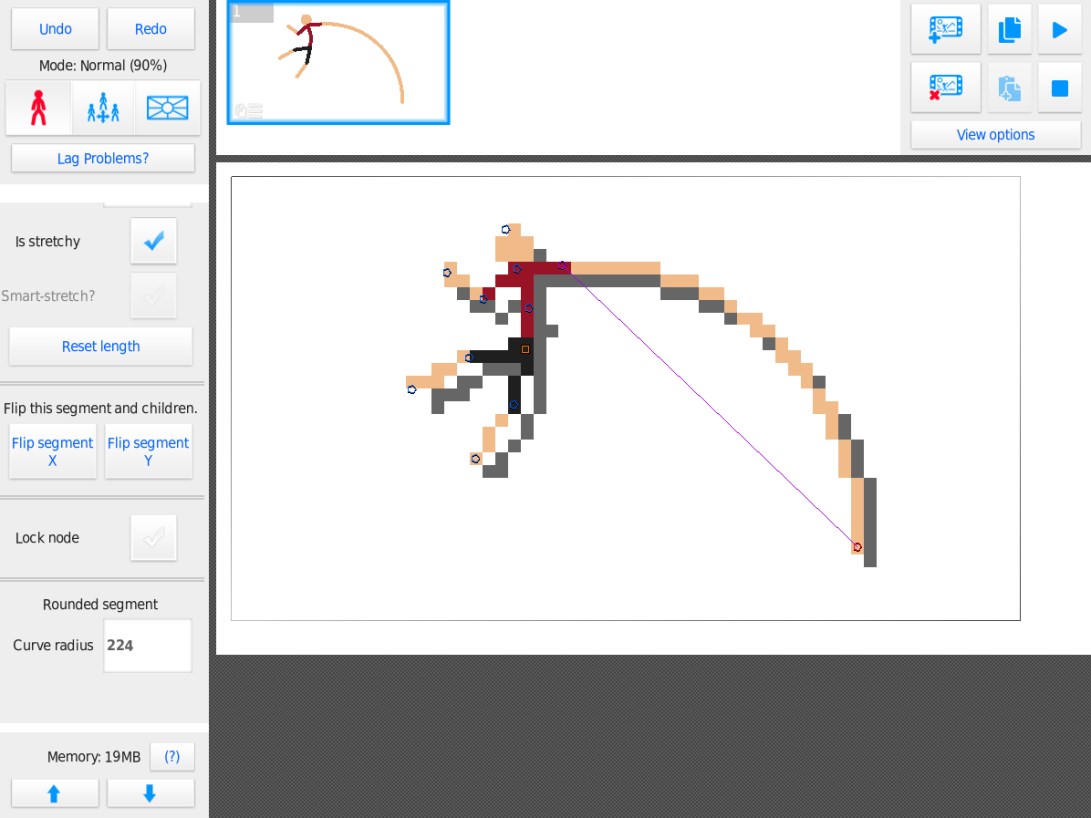Select the camera/scene frame mode icon

[x=167, y=108]
